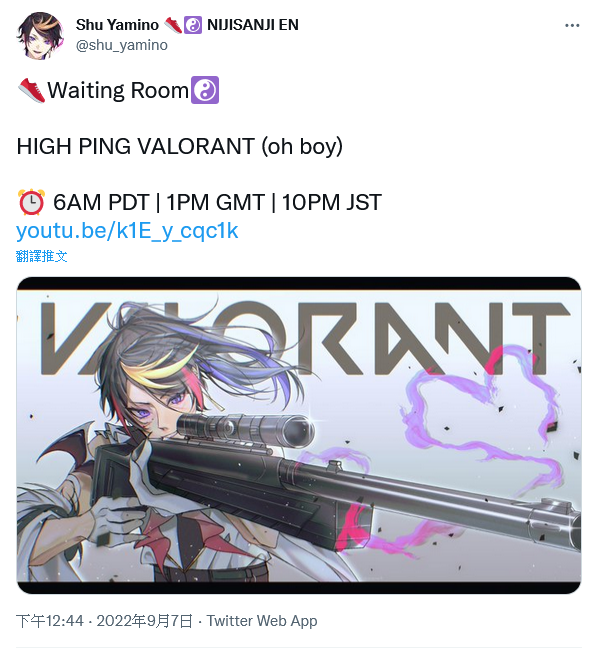This screenshot has height=648, width=598.
Task: Open the Shu Yamino display name link
Action: [x=117, y=25]
